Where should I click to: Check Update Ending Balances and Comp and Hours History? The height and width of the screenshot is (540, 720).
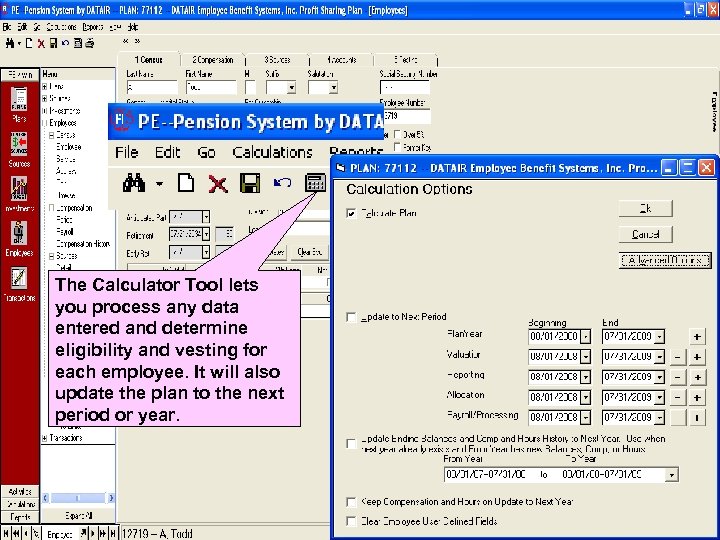click(351, 444)
